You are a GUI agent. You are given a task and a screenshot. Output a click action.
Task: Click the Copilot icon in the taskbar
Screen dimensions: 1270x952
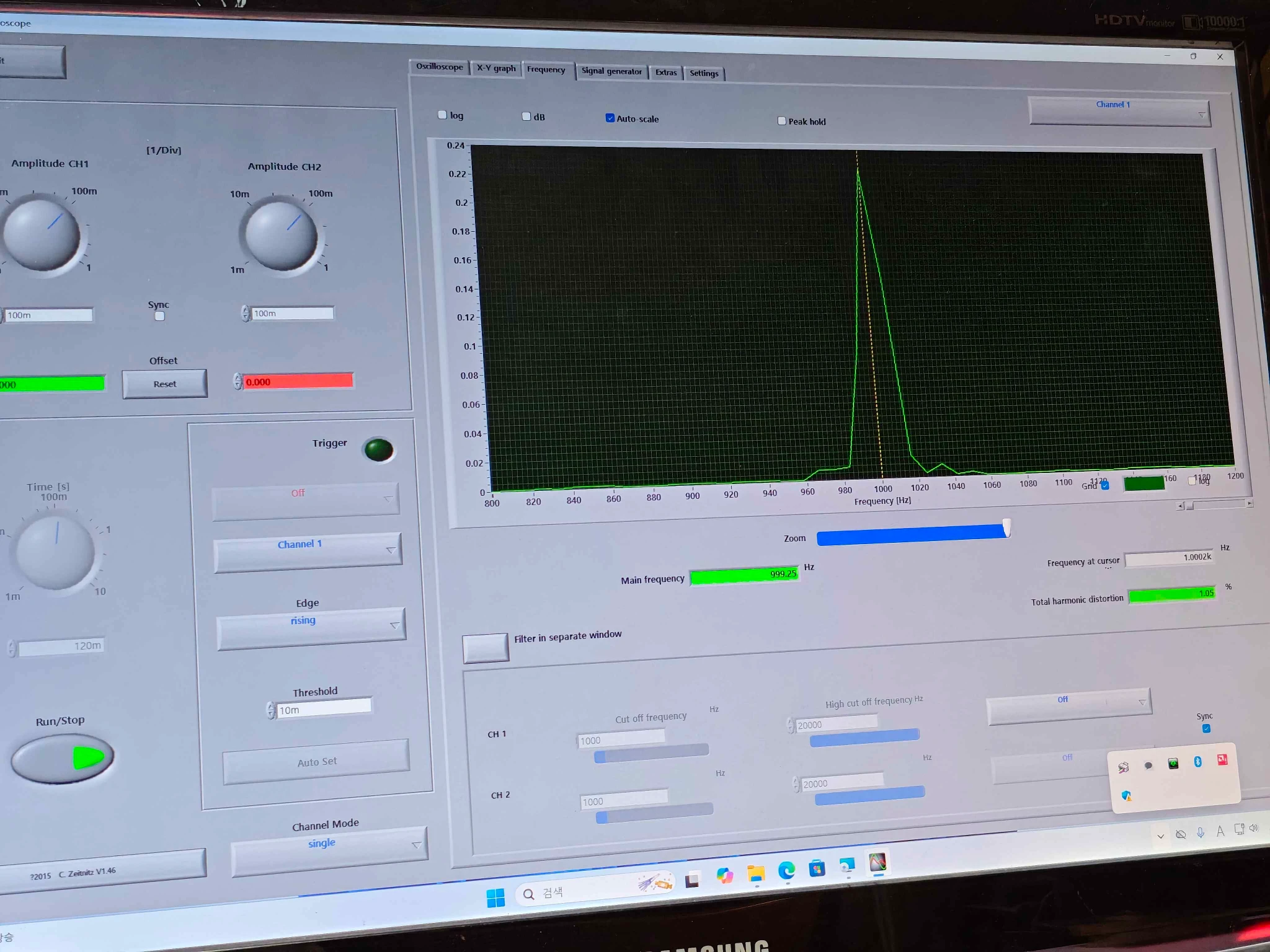coord(724,876)
